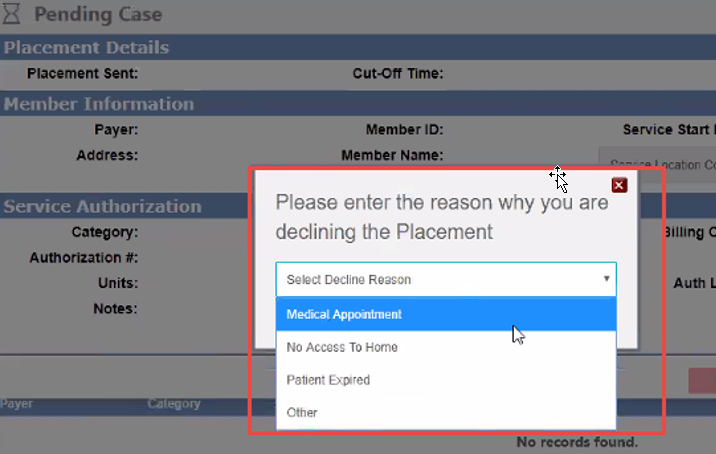Click the Service Authorization section header
Screen dimensions: 716x454
click(102, 206)
